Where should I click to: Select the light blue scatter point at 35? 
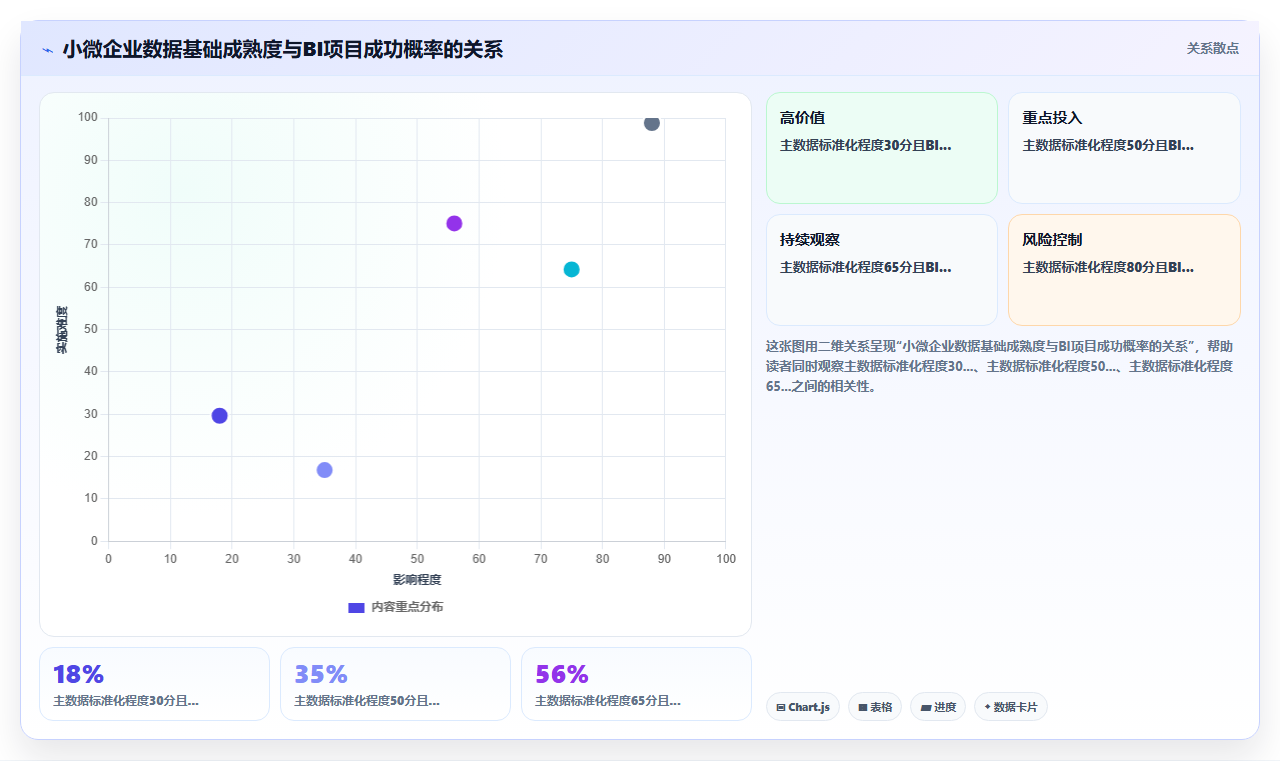[324, 470]
